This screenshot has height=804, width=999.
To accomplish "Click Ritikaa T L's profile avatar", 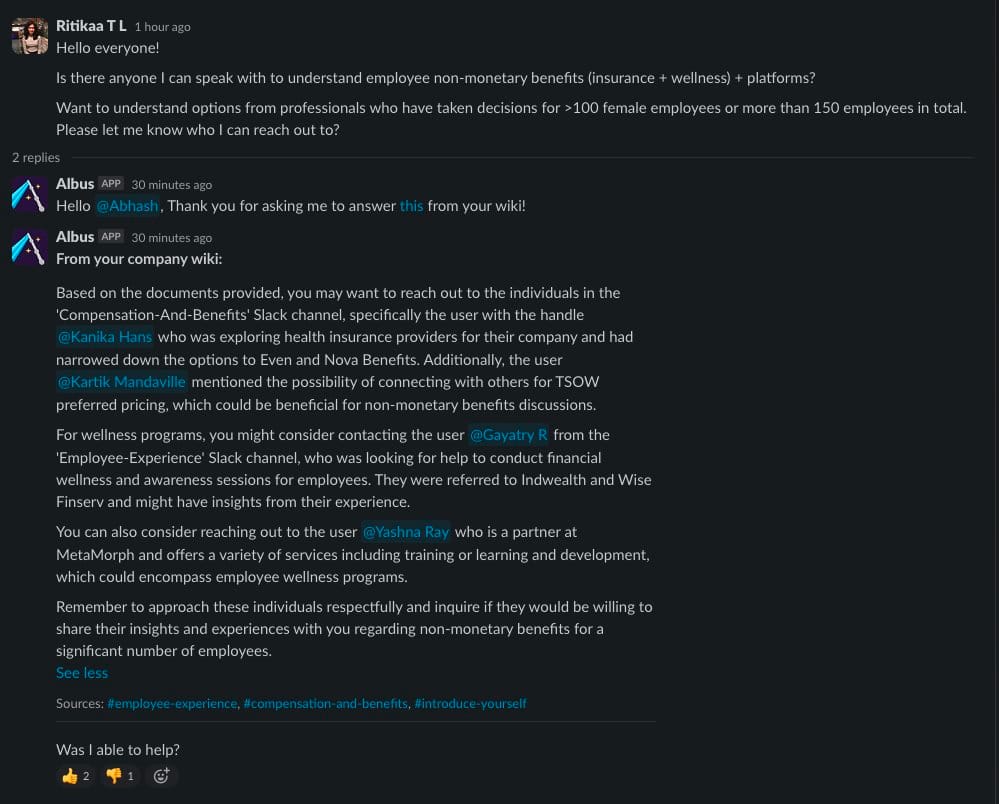I will [x=29, y=36].
